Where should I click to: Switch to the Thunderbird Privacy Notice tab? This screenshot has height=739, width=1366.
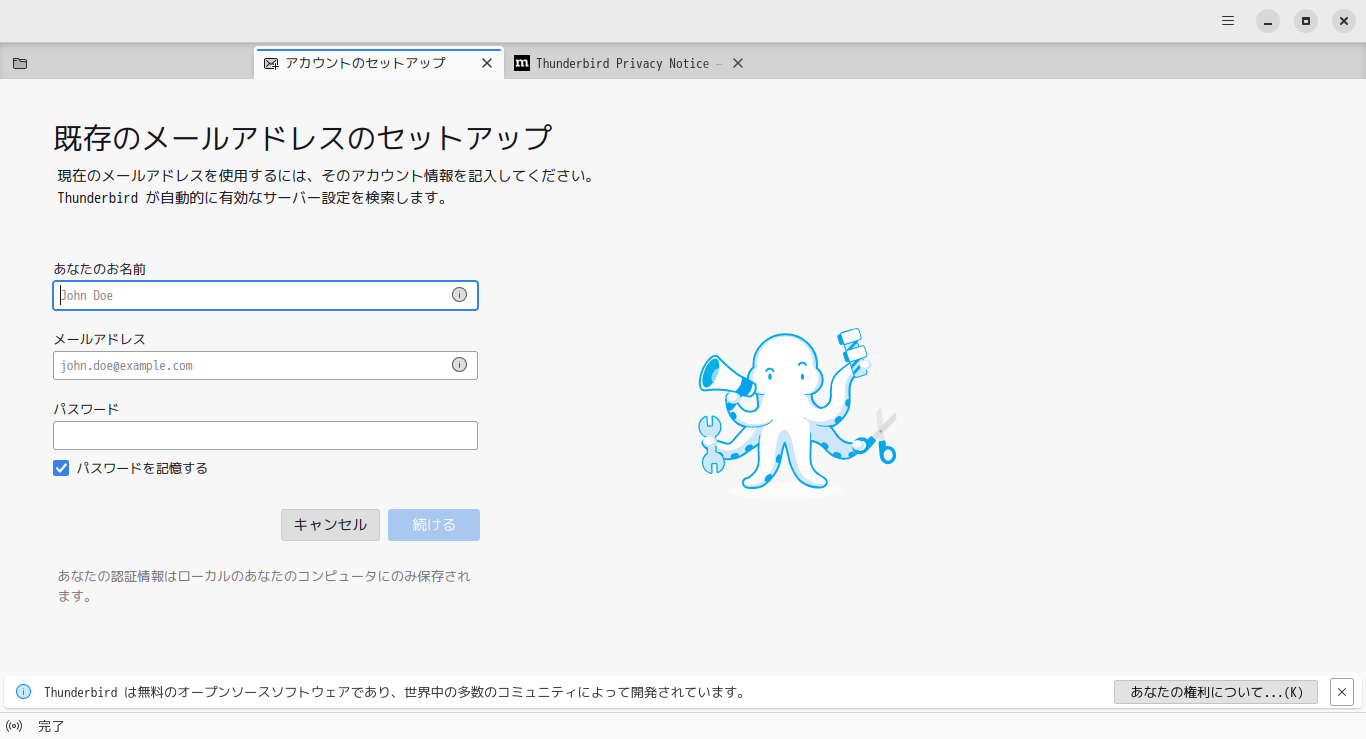click(620, 62)
